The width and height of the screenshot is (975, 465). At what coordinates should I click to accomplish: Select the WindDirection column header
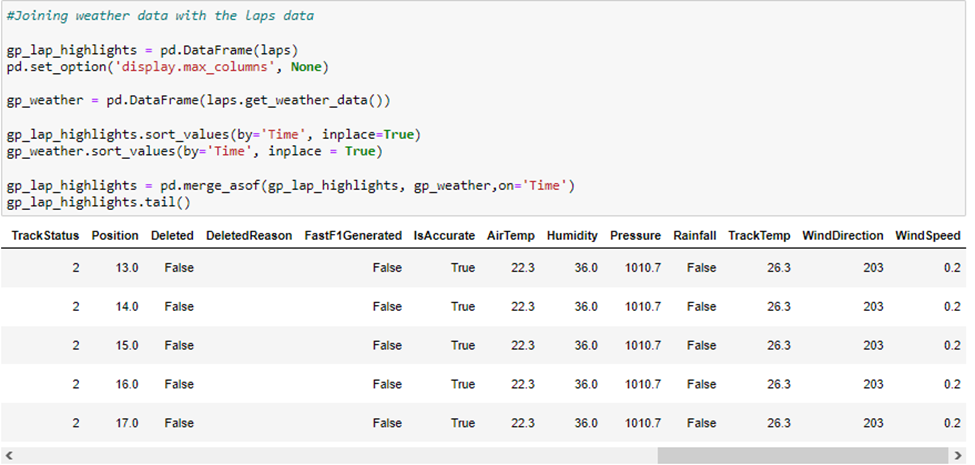coord(843,236)
